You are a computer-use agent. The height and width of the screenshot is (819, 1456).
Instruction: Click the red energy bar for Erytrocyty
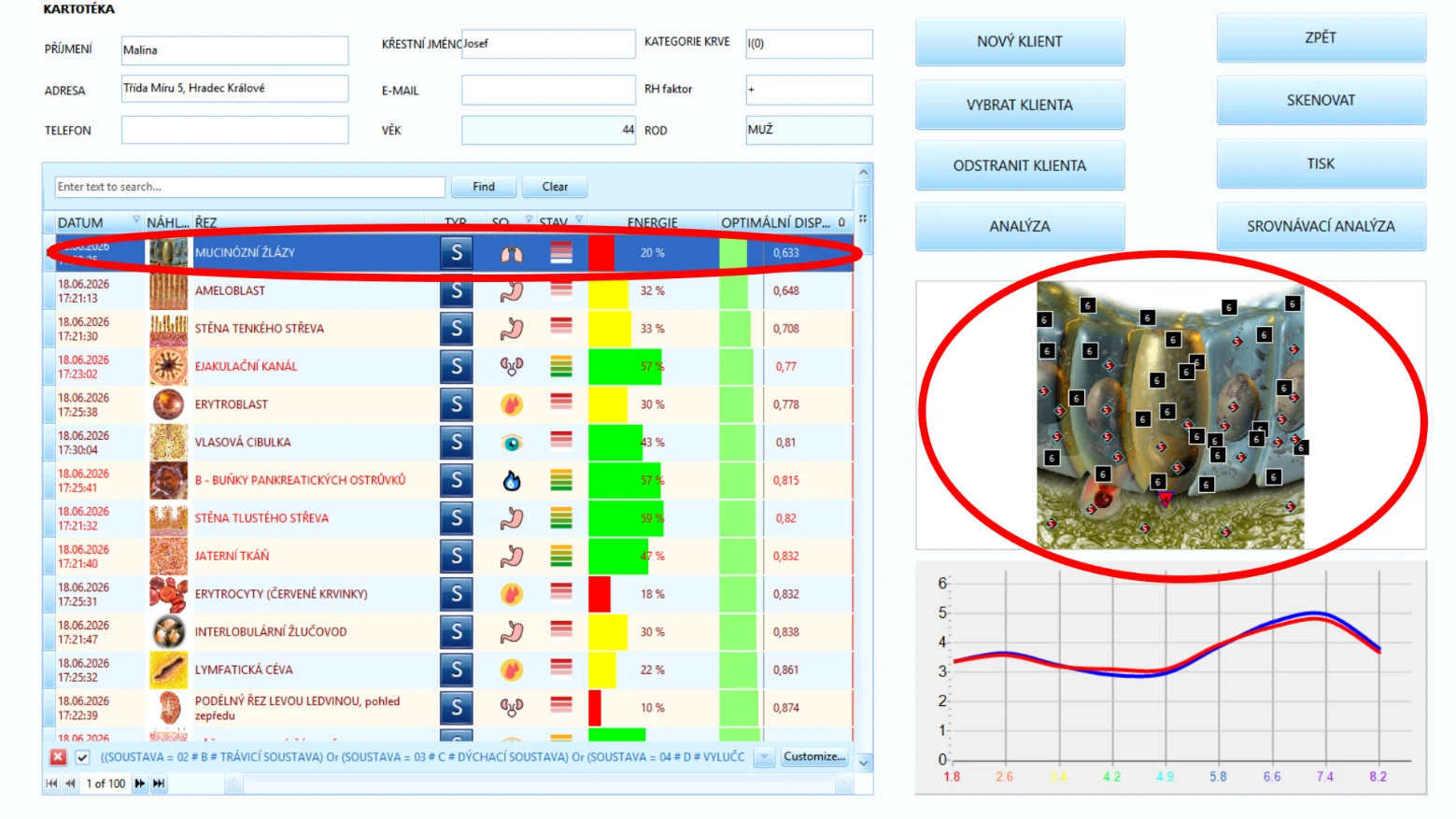click(600, 594)
